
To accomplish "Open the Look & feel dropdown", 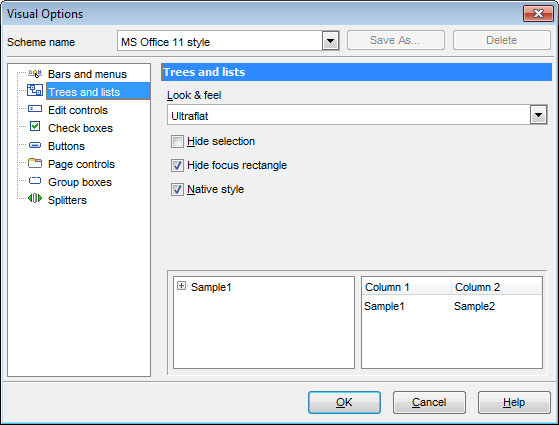I will click(x=538, y=115).
